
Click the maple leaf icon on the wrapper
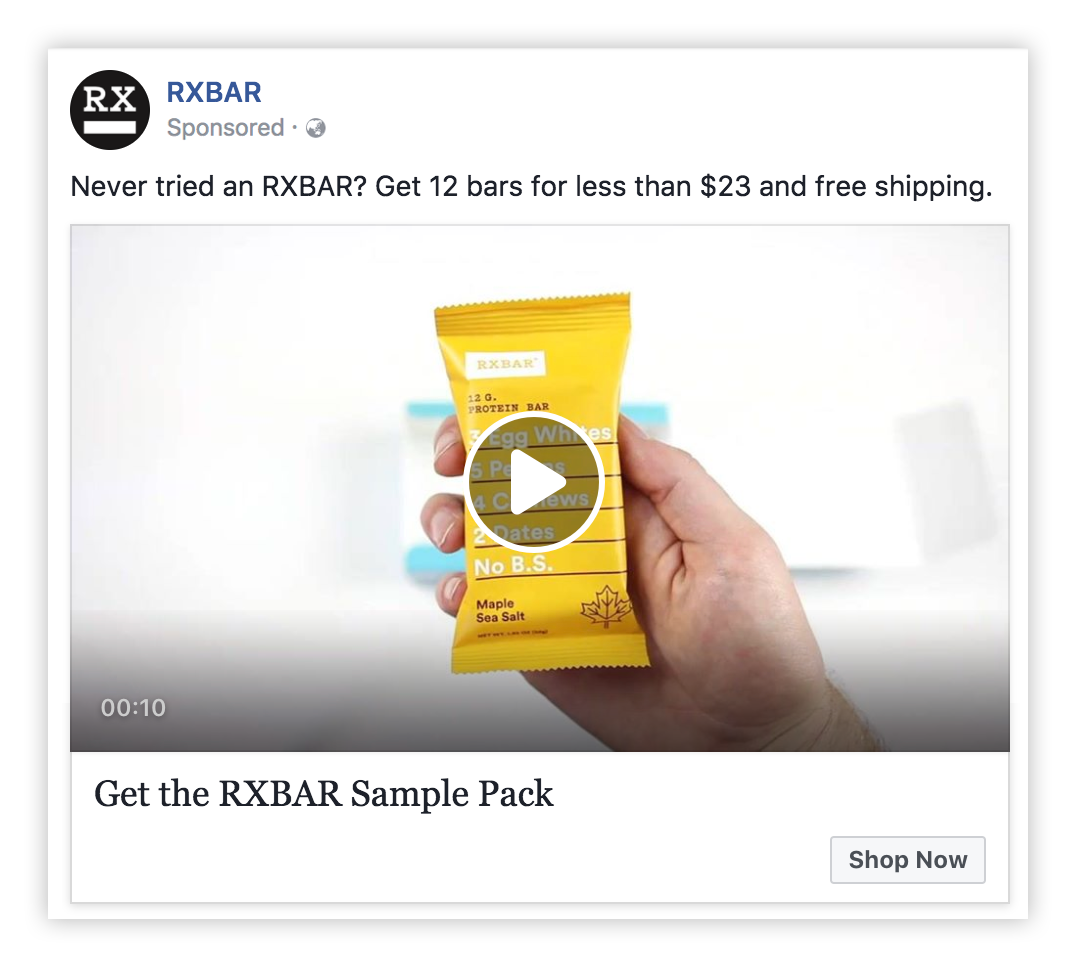(606, 606)
